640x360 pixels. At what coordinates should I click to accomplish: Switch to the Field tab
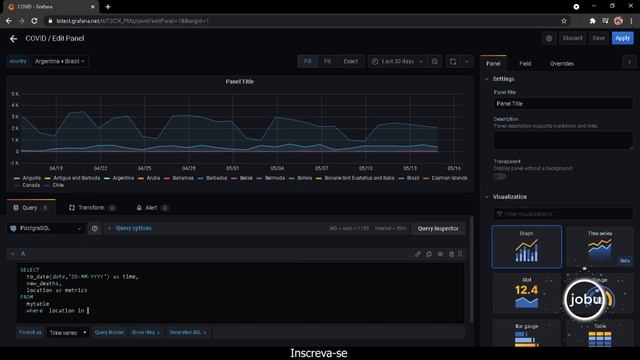[x=525, y=64]
